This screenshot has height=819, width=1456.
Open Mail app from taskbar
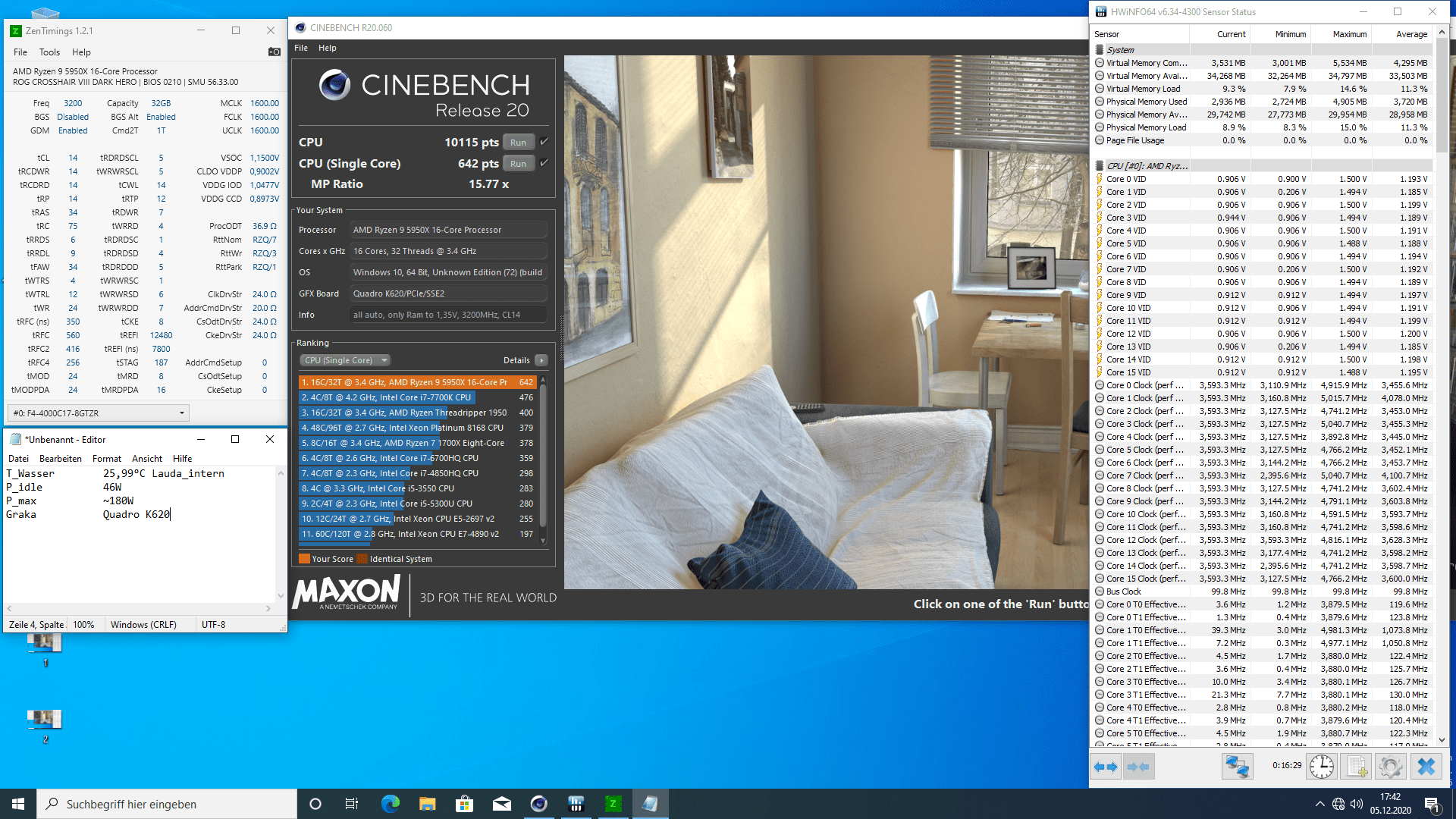pyautogui.click(x=501, y=804)
